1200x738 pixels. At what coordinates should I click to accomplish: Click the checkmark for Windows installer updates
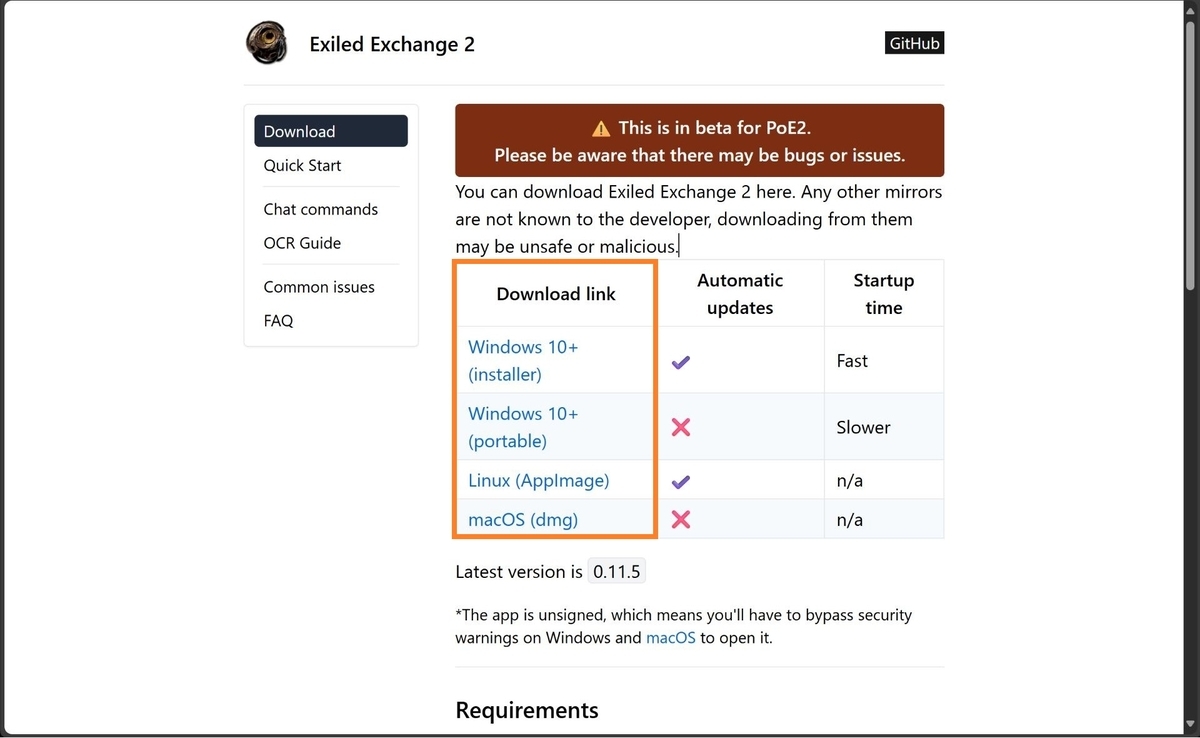tap(681, 361)
